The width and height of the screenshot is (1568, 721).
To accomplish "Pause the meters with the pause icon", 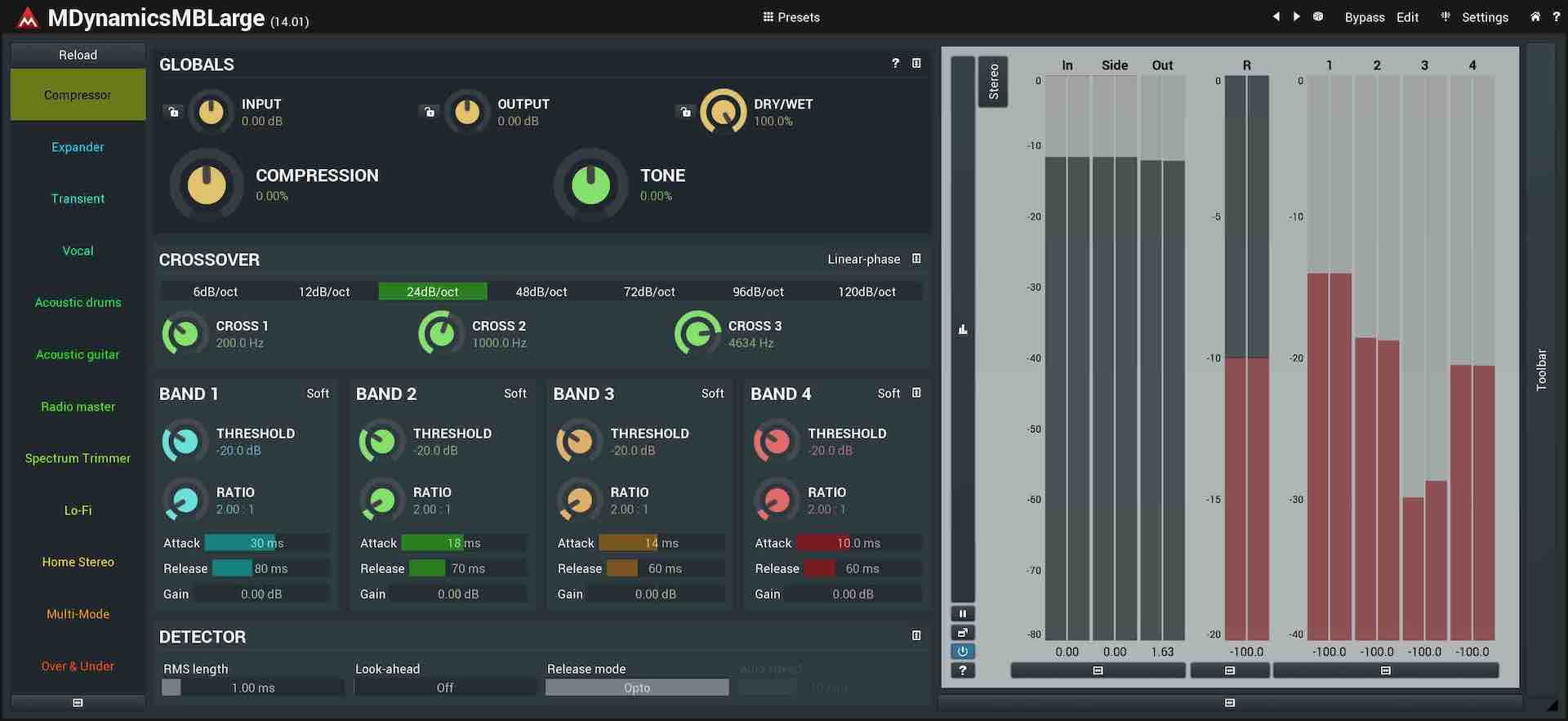I will (x=963, y=614).
